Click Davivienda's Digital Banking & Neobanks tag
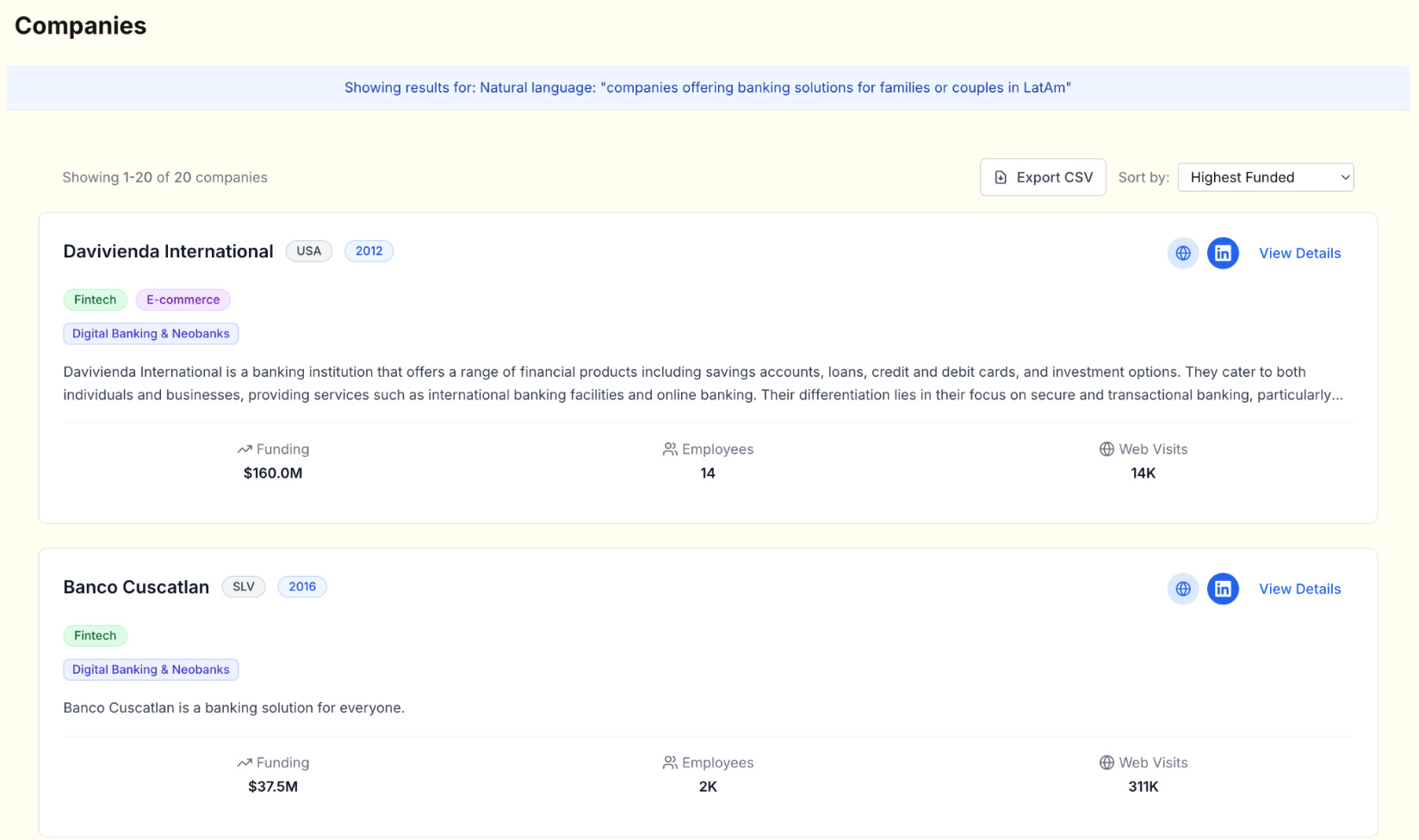This screenshot has width=1419, height=840. (151, 334)
